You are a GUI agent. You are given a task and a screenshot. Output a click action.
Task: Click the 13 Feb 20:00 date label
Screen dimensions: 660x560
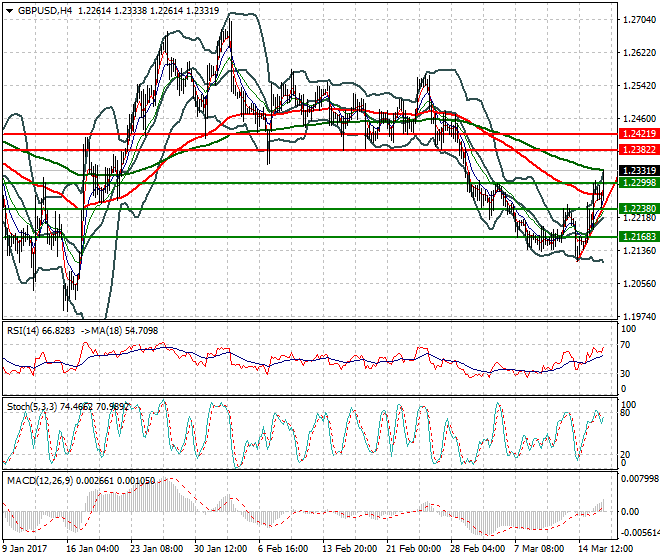349,549
